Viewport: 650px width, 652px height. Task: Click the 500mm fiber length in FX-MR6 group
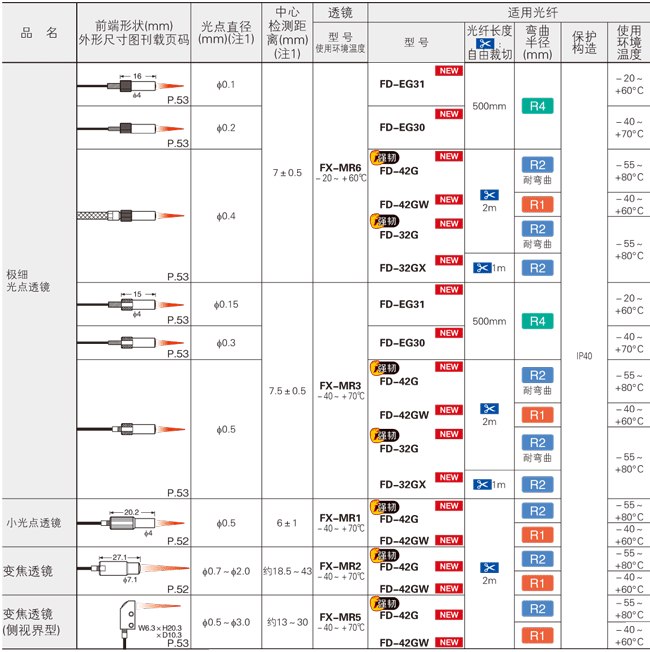point(489,106)
